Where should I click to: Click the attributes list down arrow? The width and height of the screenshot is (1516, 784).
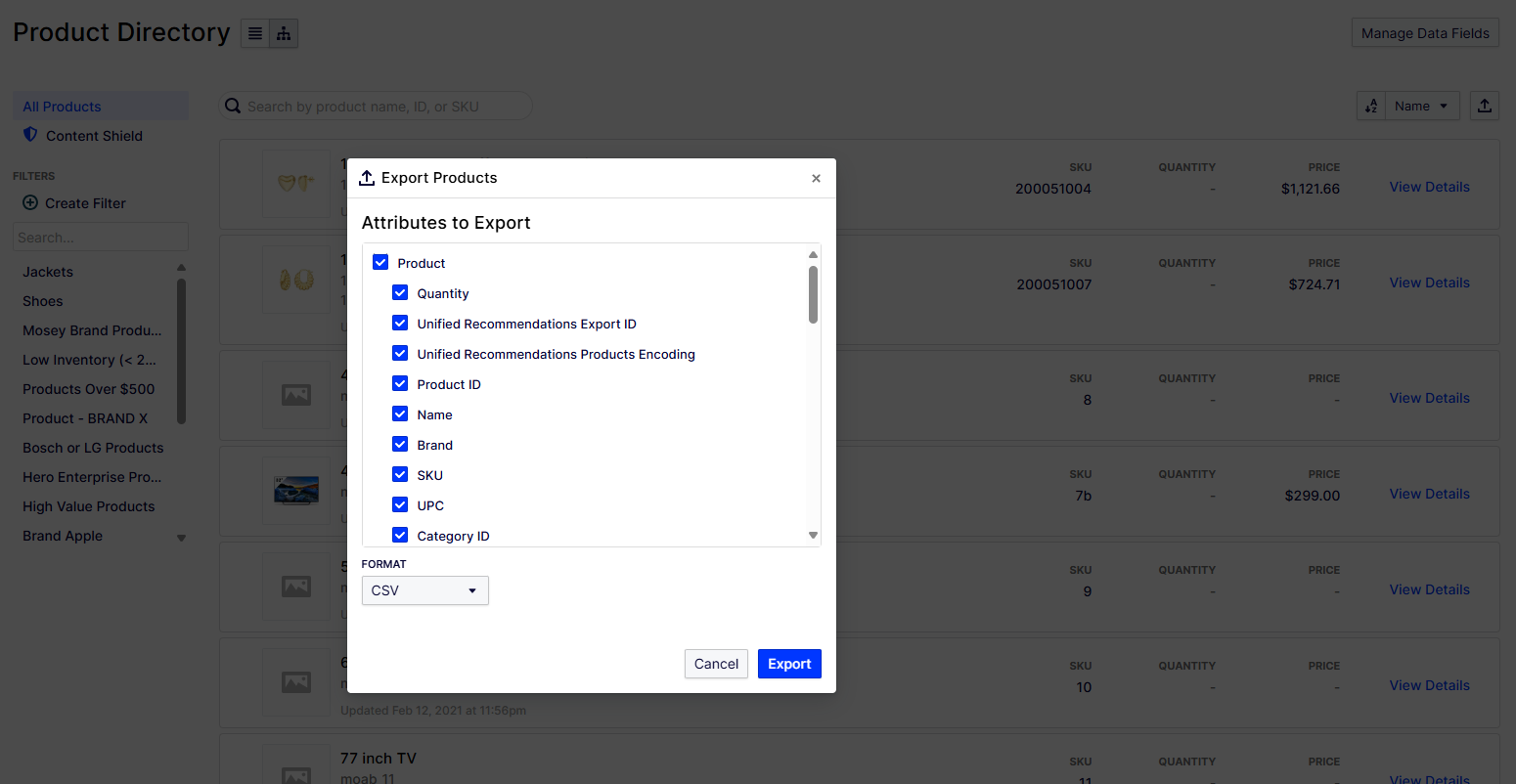click(813, 535)
